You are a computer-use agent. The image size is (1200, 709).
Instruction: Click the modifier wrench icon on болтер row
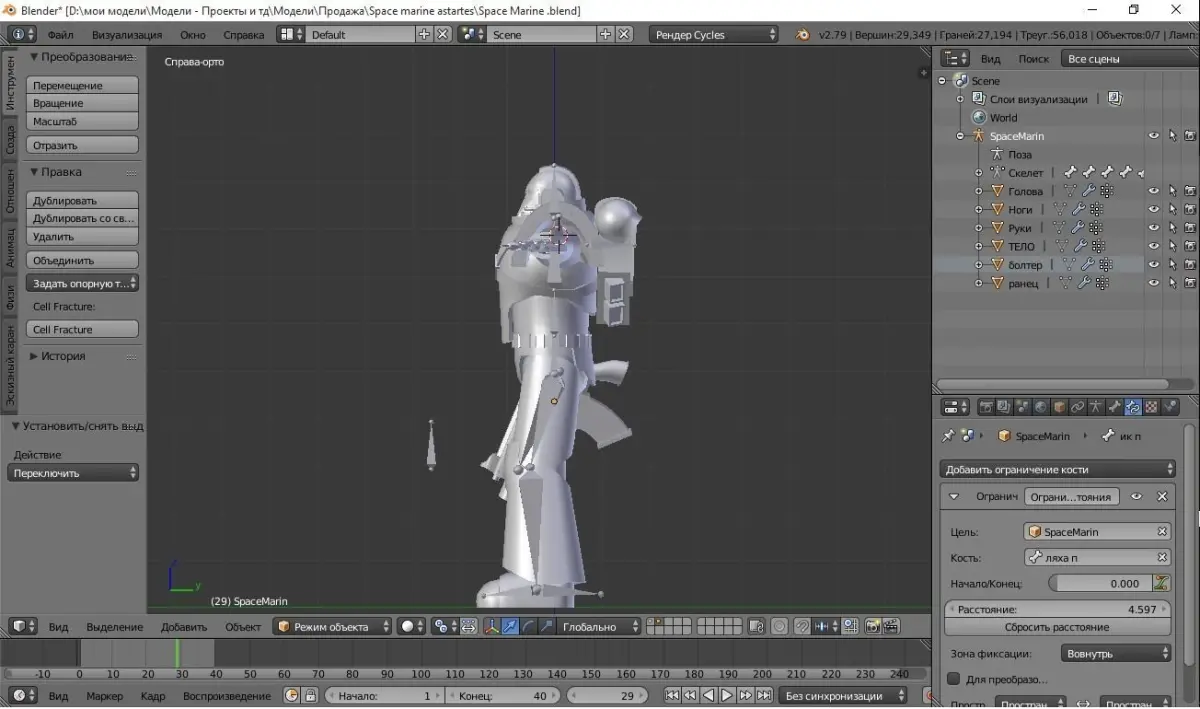pos(1087,265)
